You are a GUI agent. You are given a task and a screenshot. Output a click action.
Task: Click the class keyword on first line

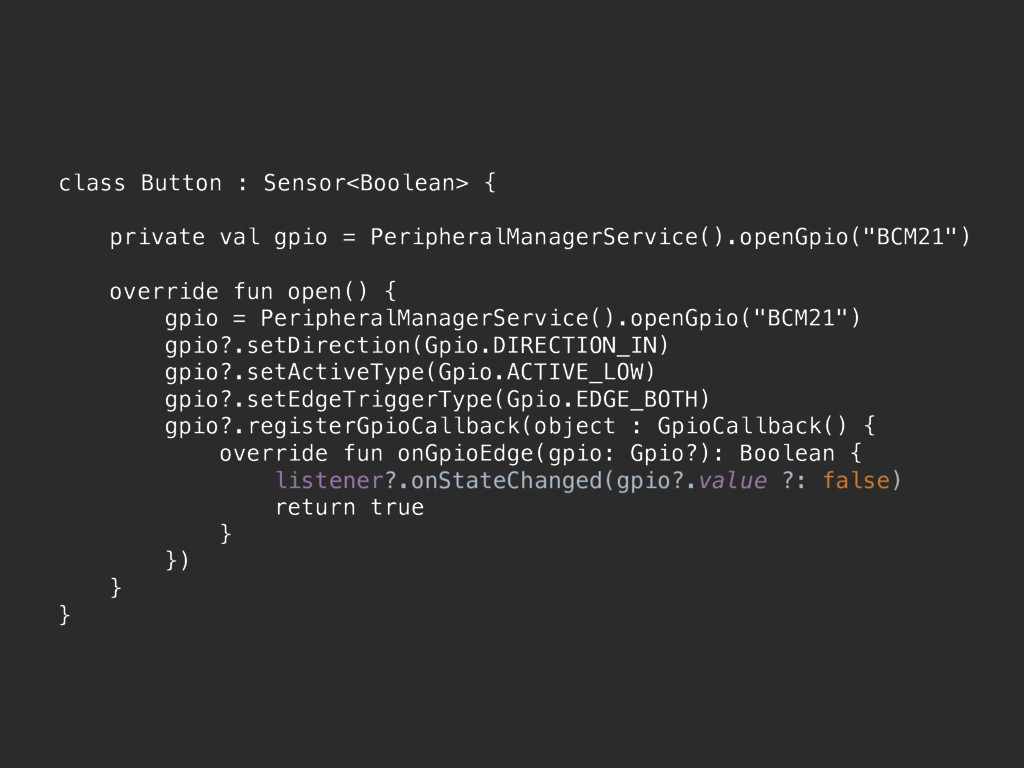click(x=91, y=183)
